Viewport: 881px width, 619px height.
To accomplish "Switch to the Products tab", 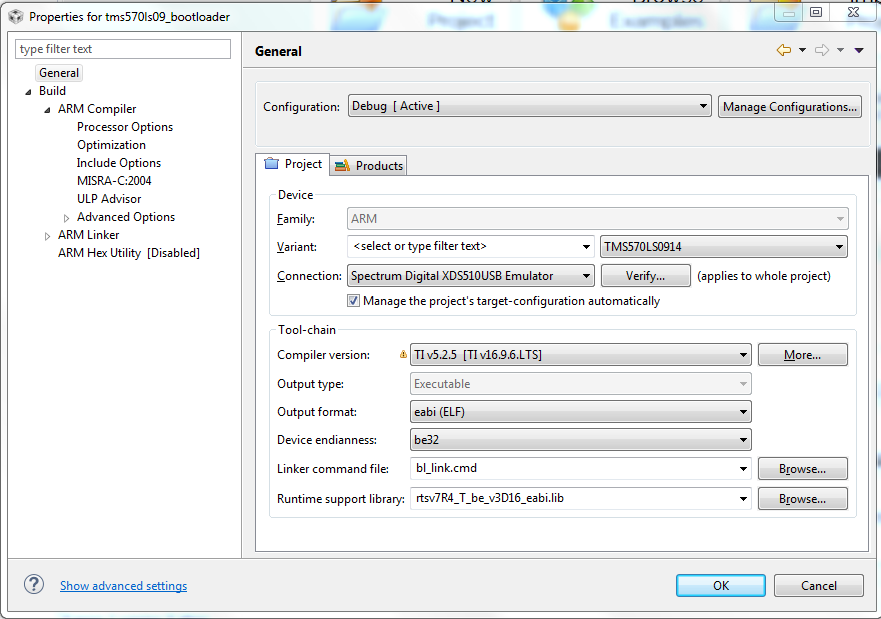I will coord(369,166).
